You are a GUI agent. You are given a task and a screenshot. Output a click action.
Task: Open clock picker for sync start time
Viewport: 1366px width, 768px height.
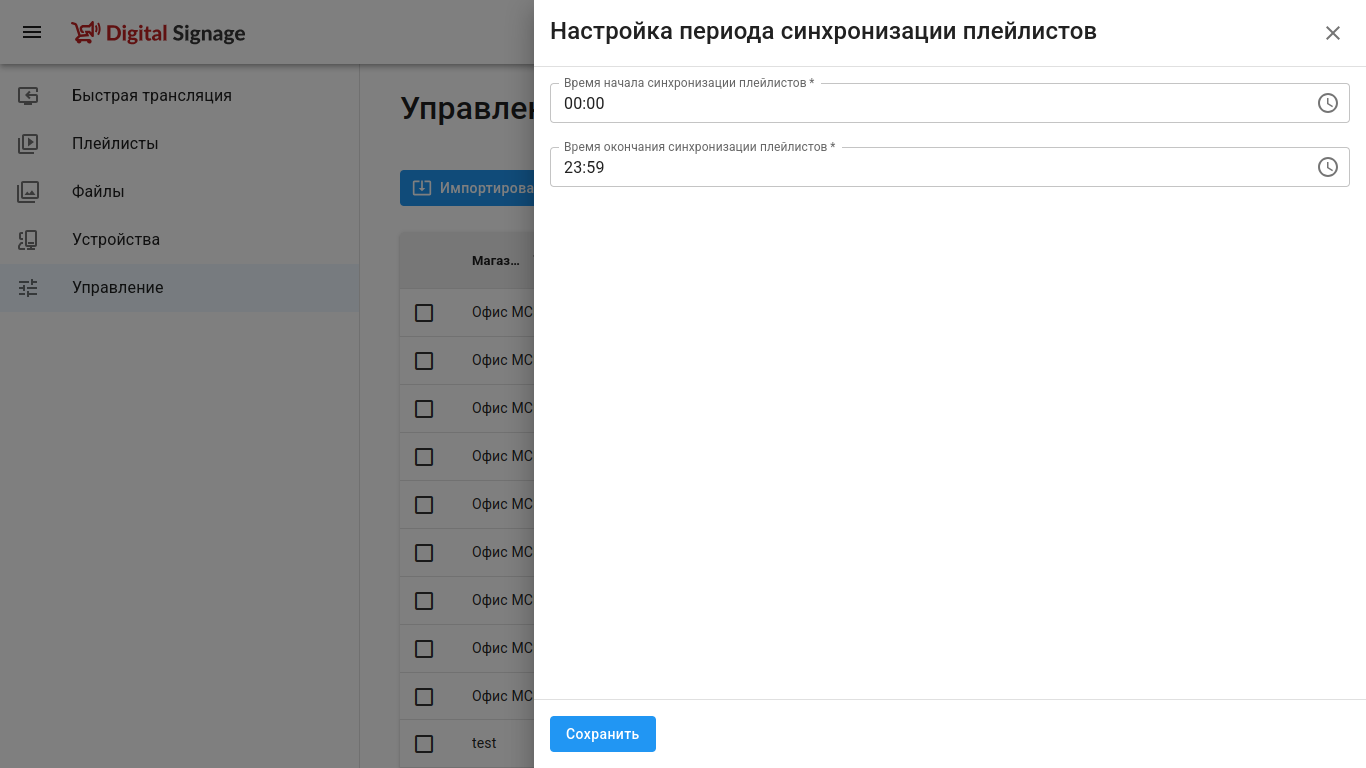[x=1327, y=103]
